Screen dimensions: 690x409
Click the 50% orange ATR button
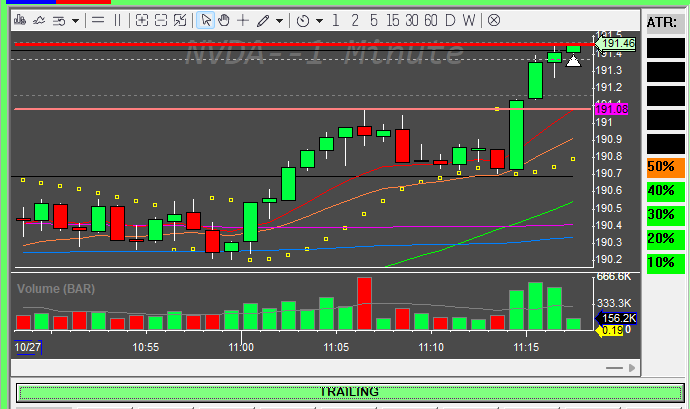[x=666, y=167]
